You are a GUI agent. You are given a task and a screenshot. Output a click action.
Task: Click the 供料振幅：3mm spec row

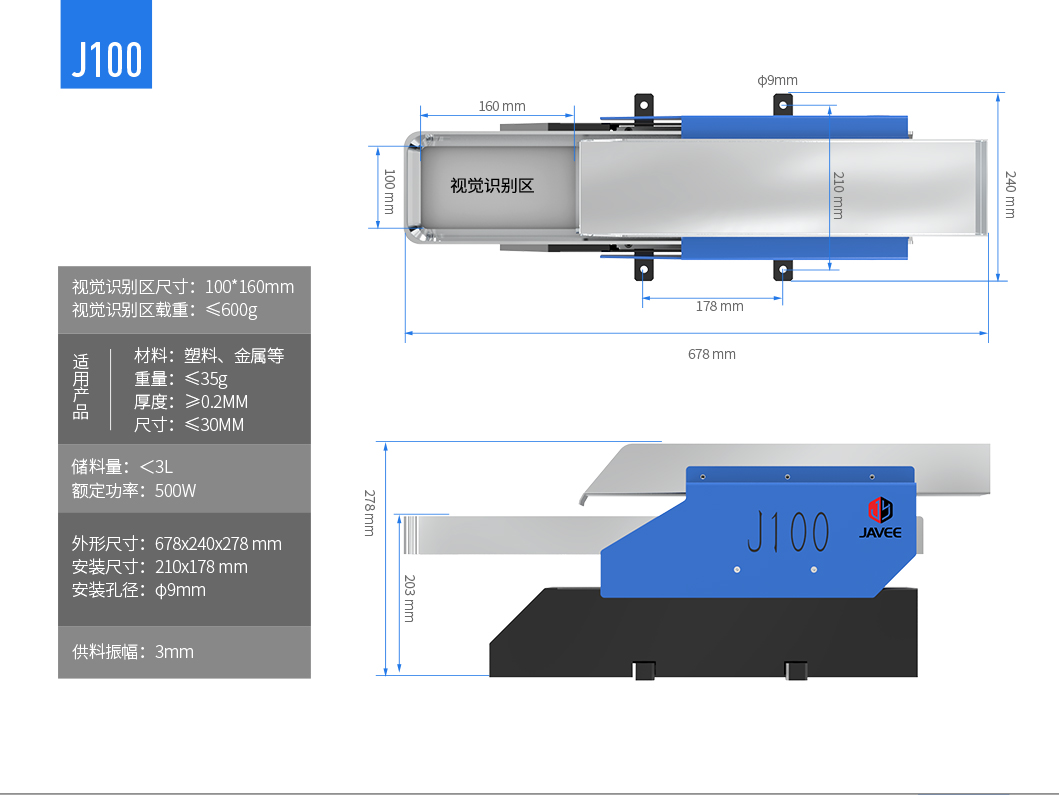[133, 652]
